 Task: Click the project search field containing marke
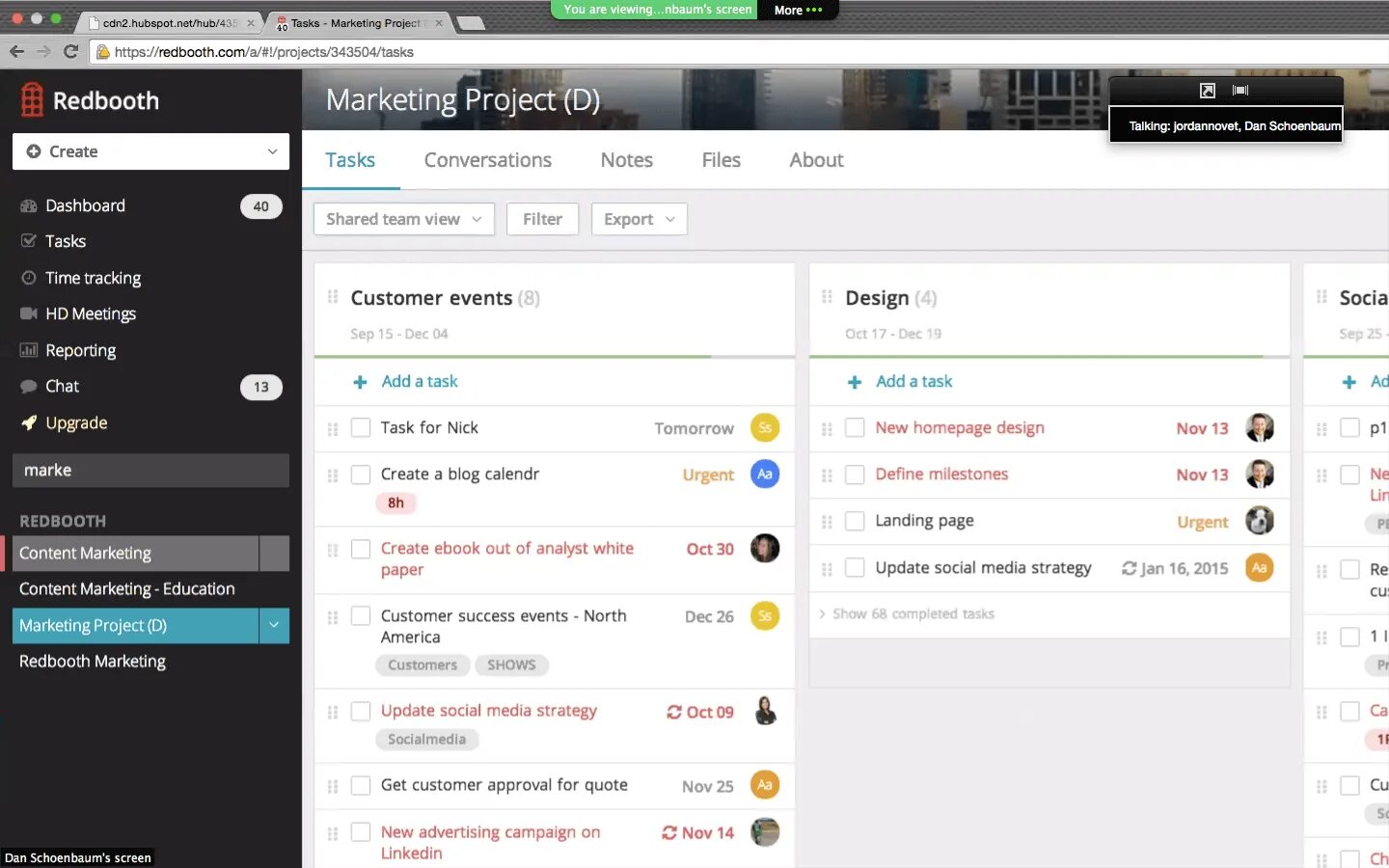click(x=150, y=471)
